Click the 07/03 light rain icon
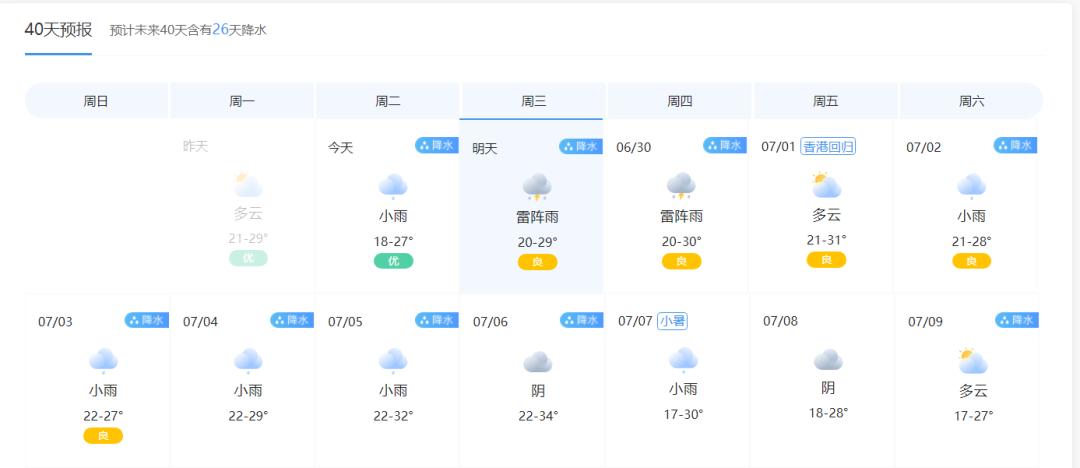Image resolution: width=1080 pixels, height=468 pixels. [x=103, y=361]
